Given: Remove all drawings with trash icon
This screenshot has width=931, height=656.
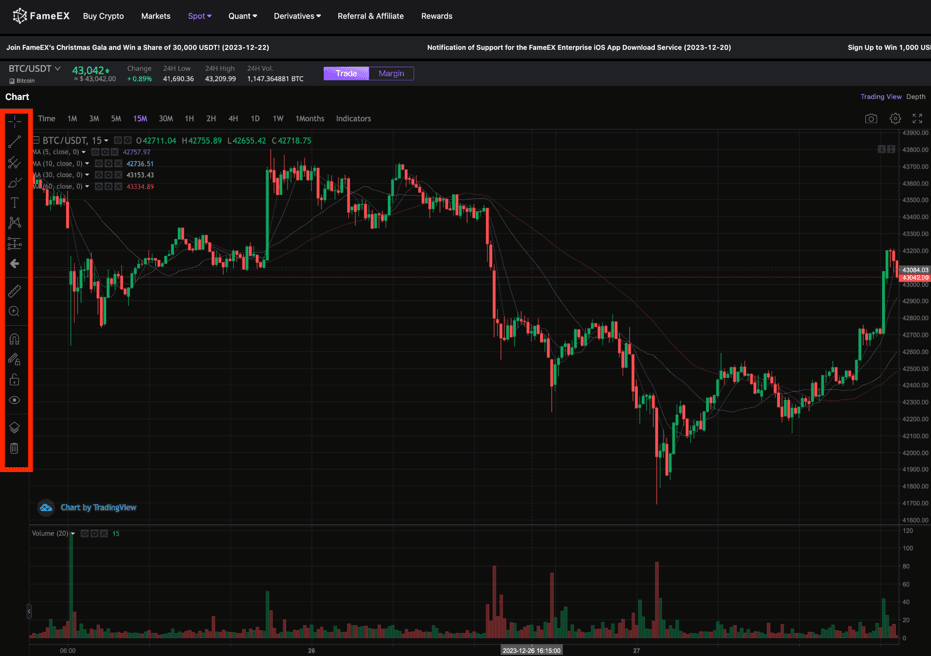Looking at the screenshot, I should tap(15, 449).
